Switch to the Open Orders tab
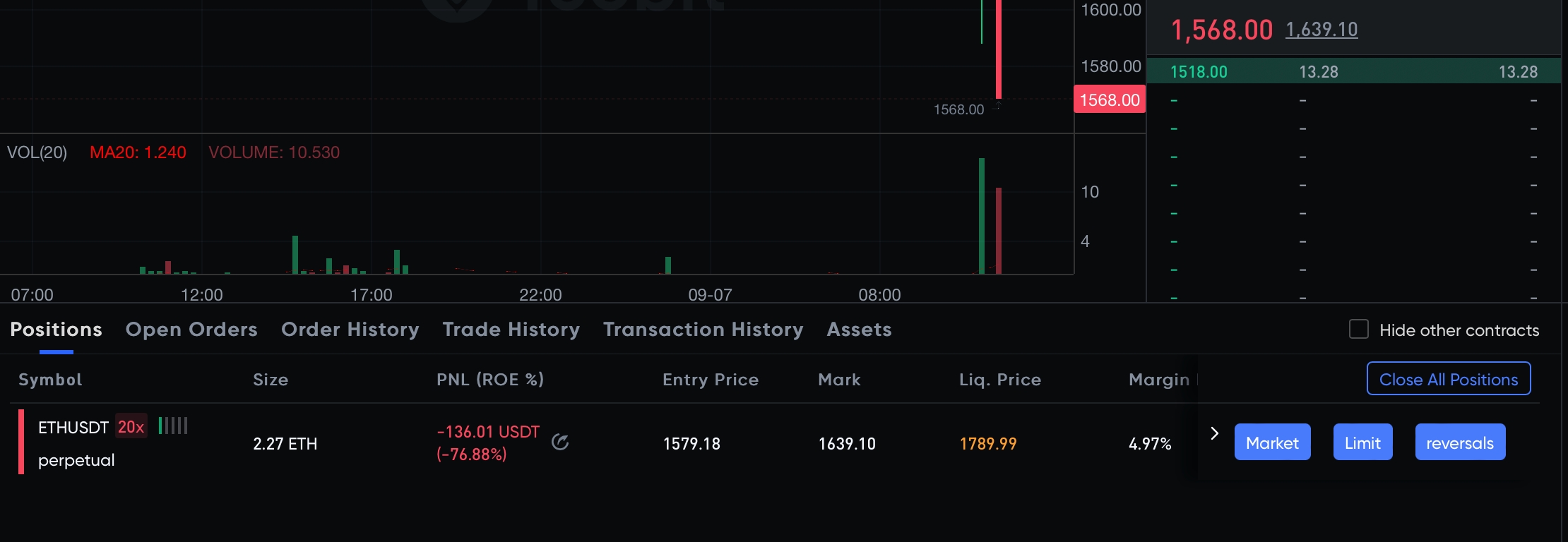 (191, 330)
